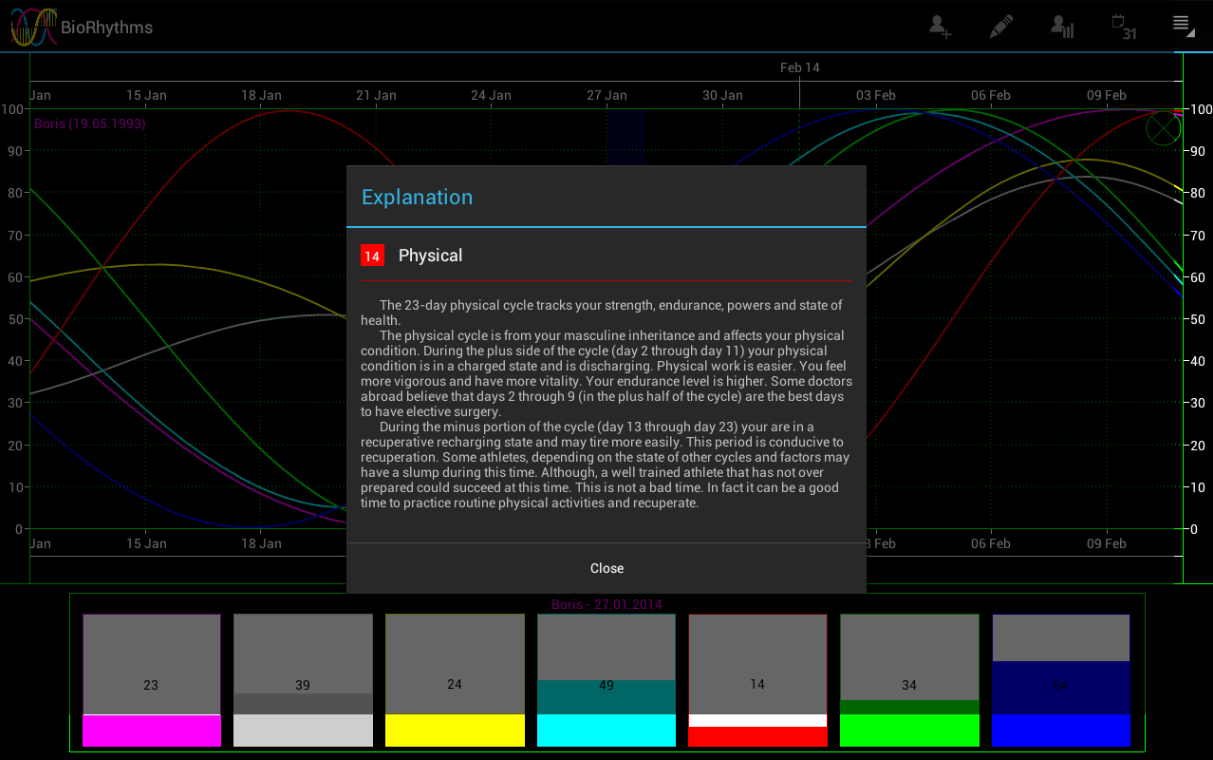The image size is (1213, 760).
Task: Select the blue cycle bar on far right
Action: 1061,680
